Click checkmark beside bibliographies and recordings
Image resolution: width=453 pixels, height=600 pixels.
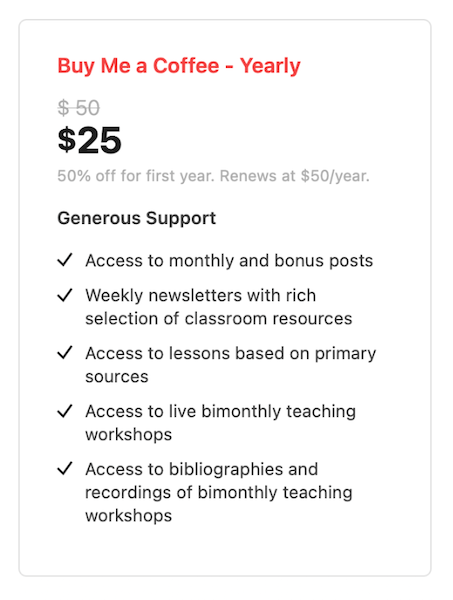(65, 468)
